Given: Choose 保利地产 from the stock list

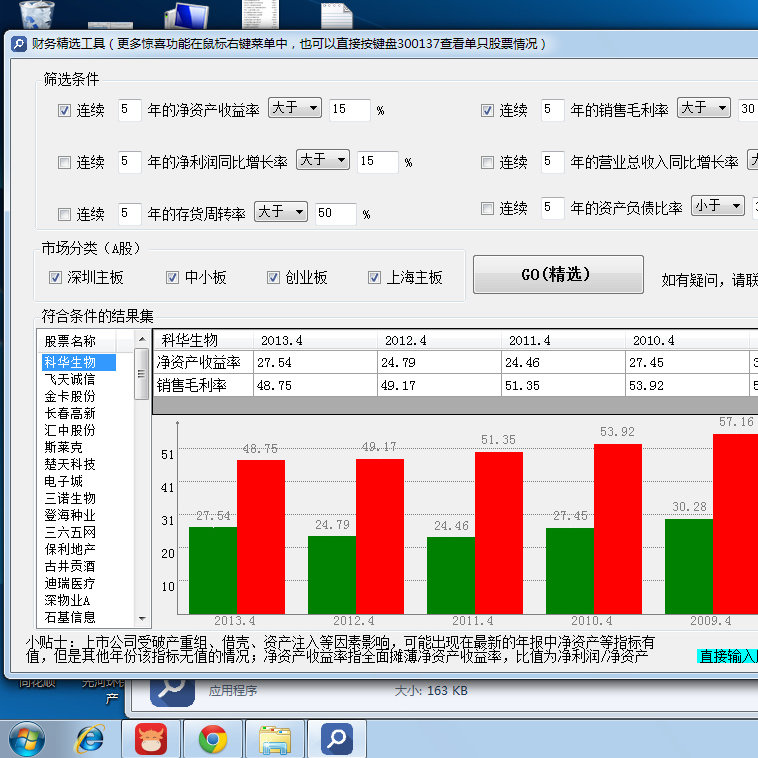Looking at the screenshot, I should coord(70,549).
